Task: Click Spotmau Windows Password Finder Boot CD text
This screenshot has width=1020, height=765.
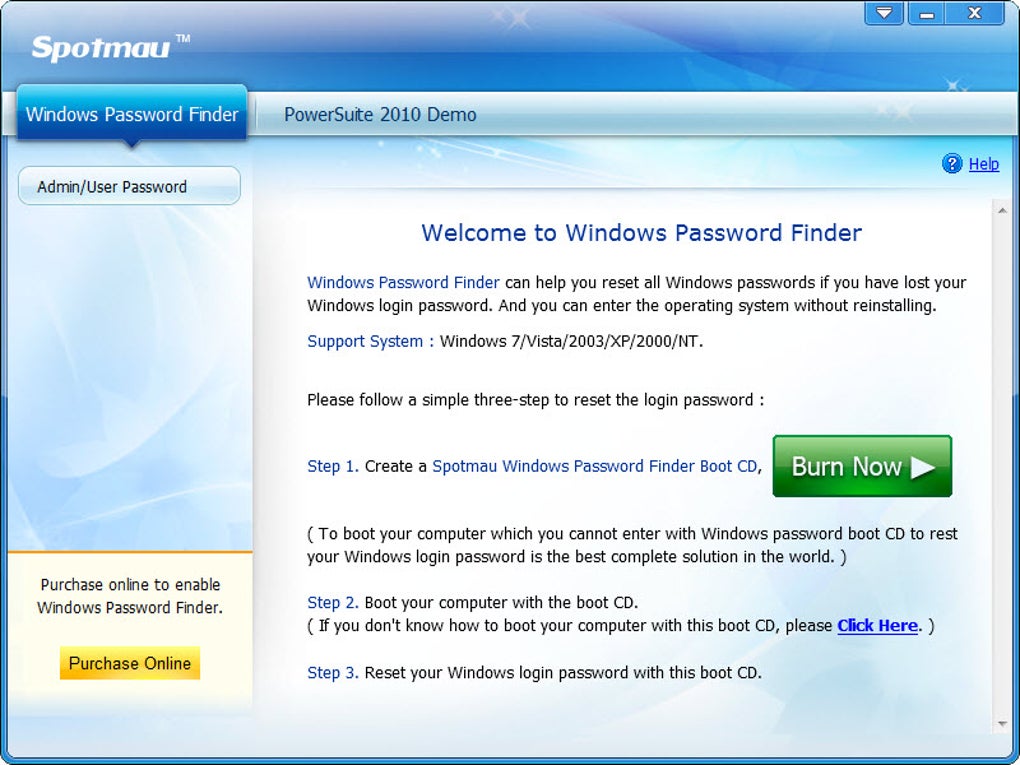Action: click(x=595, y=466)
